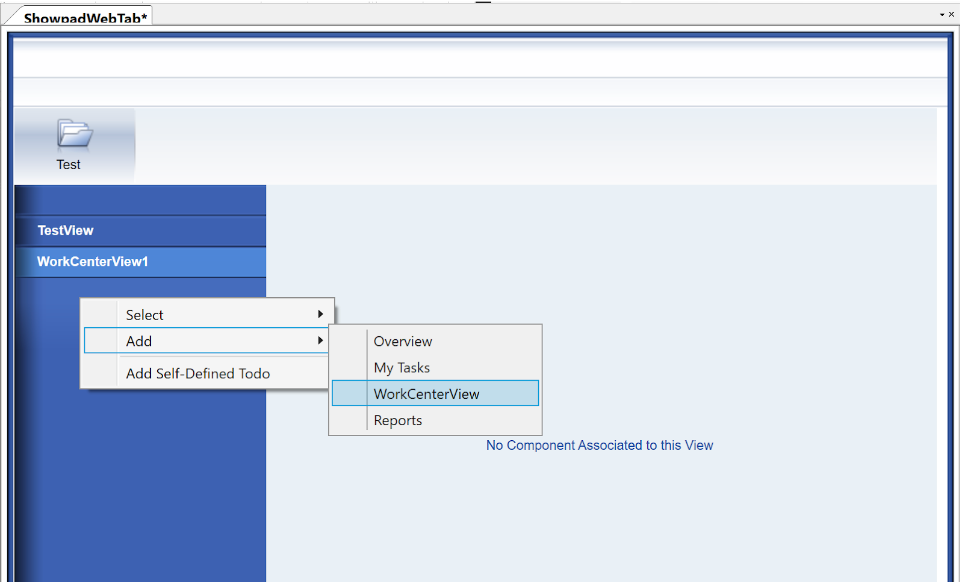The height and width of the screenshot is (582, 960).
Task: Click the icon gutter beside Add Self-Defined Todo
Action: tap(100, 374)
